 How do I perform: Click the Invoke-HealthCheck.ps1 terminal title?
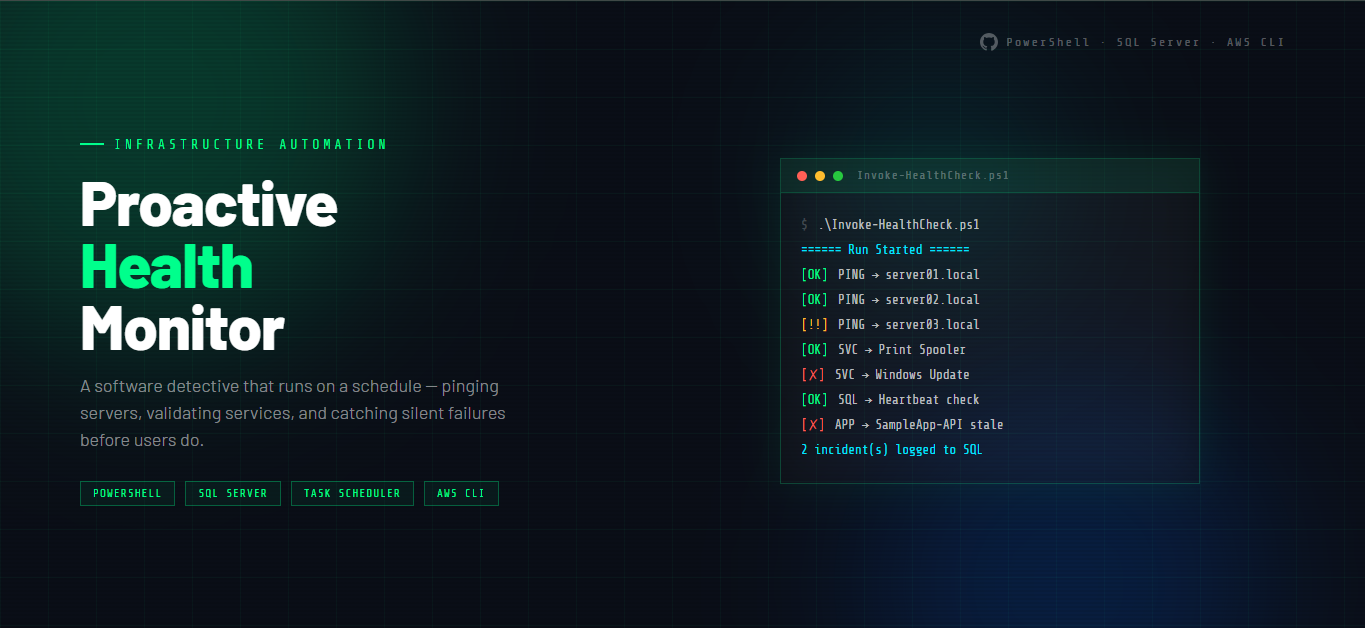tap(933, 176)
